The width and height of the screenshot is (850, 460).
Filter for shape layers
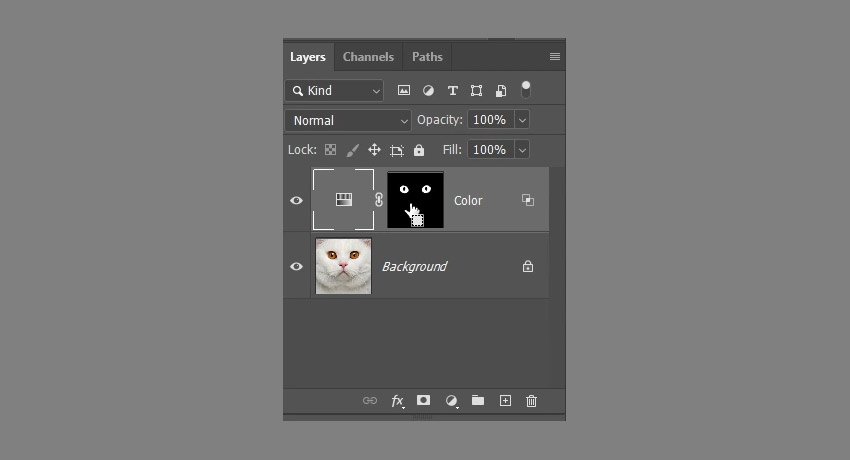[476, 90]
